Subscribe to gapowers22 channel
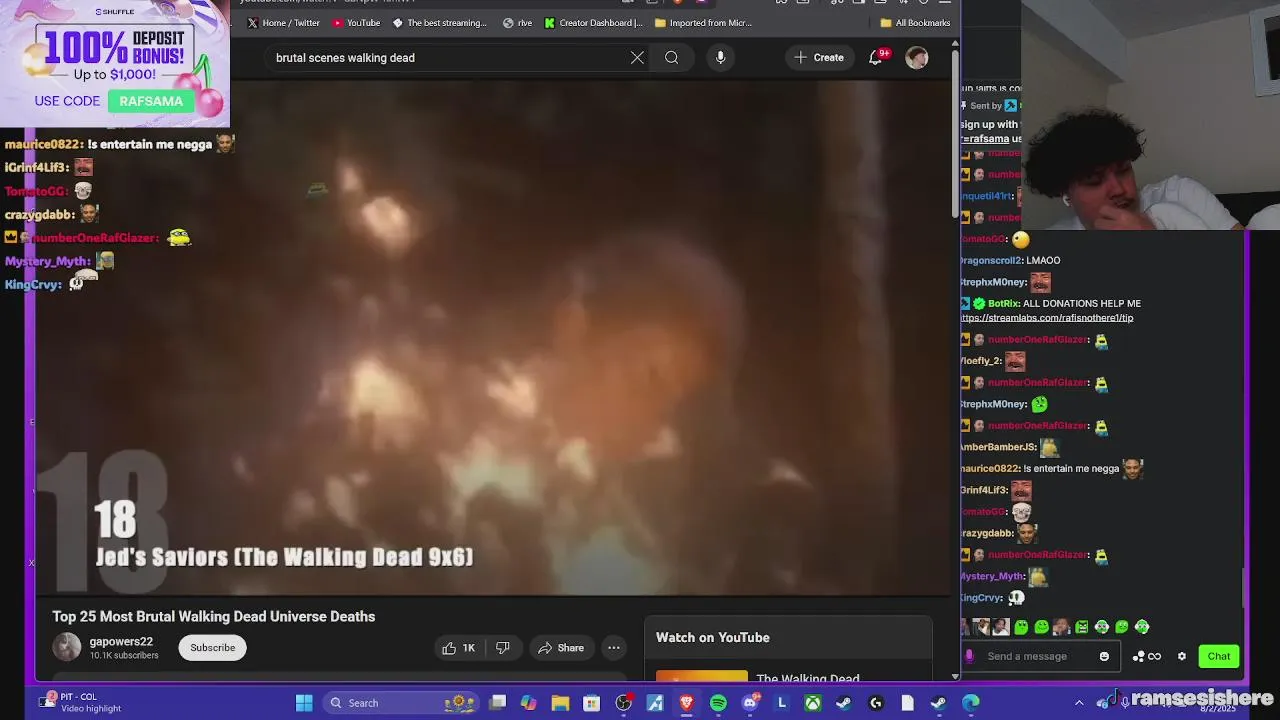The width and height of the screenshot is (1280, 720). 213,648
